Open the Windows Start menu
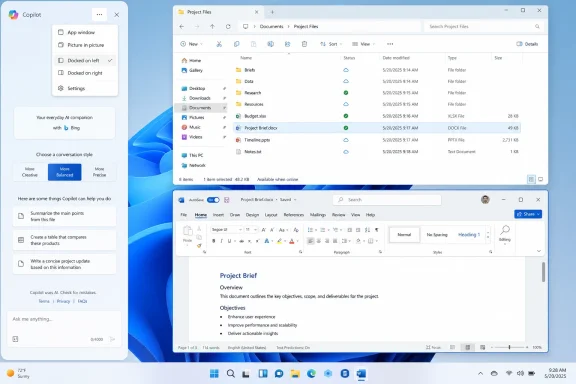This screenshot has height=384, width=576. coord(214,374)
